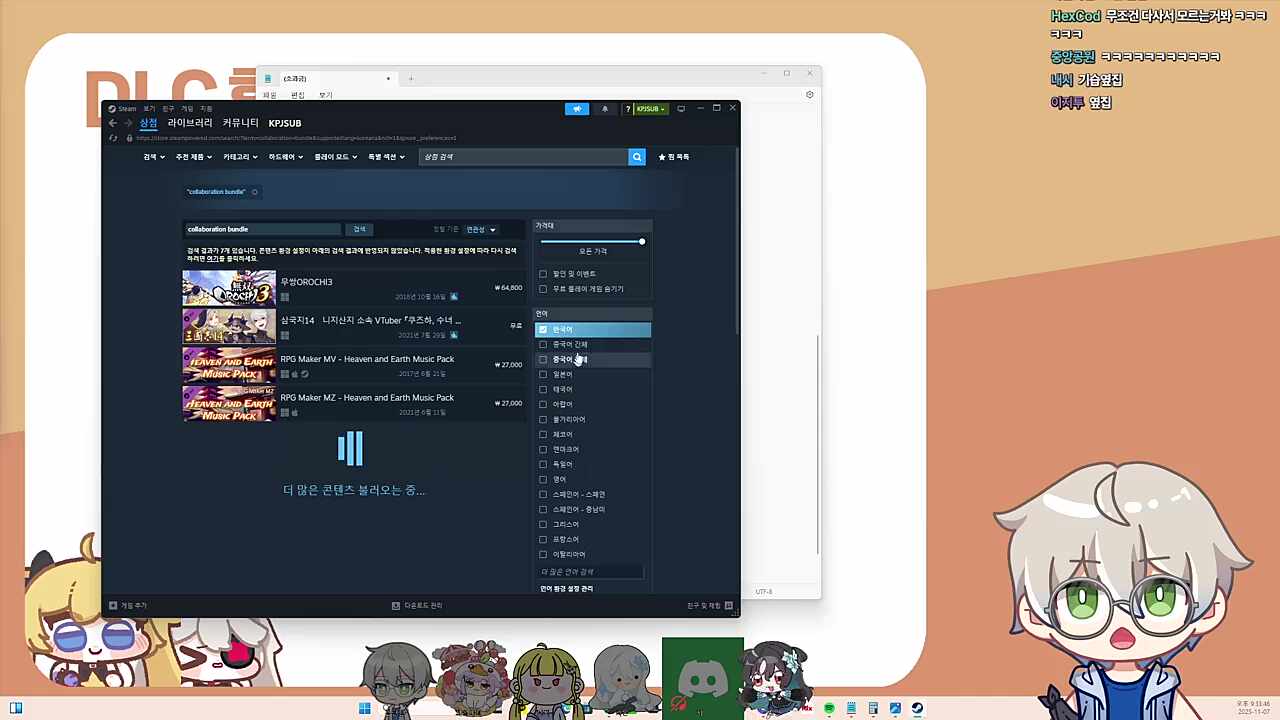The height and width of the screenshot is (720, 1280).
Task: Click the price range slider handle
Action: coord(642,241)
